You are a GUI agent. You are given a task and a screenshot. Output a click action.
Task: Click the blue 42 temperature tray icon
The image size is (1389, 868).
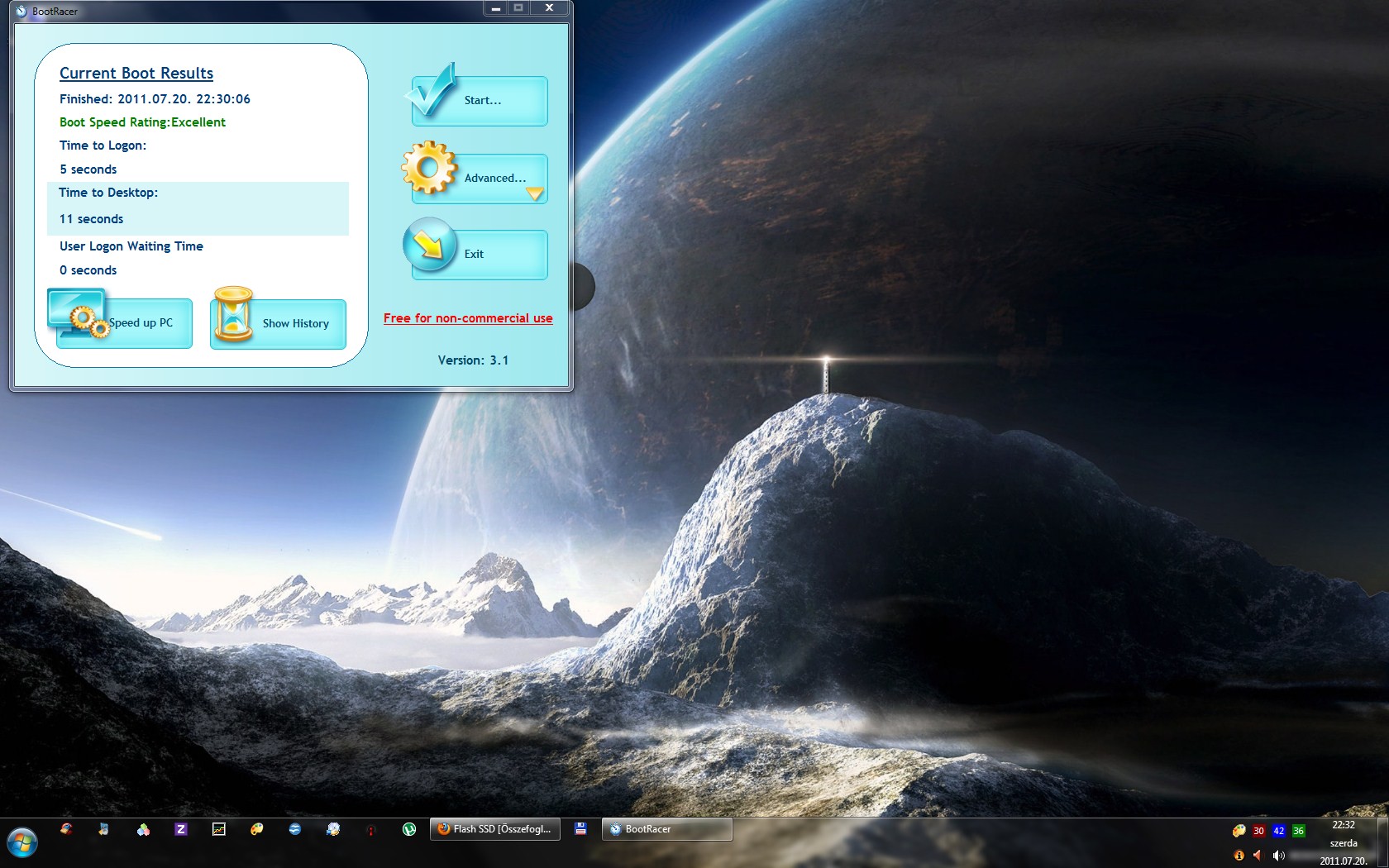click(x=1278, y=831)
